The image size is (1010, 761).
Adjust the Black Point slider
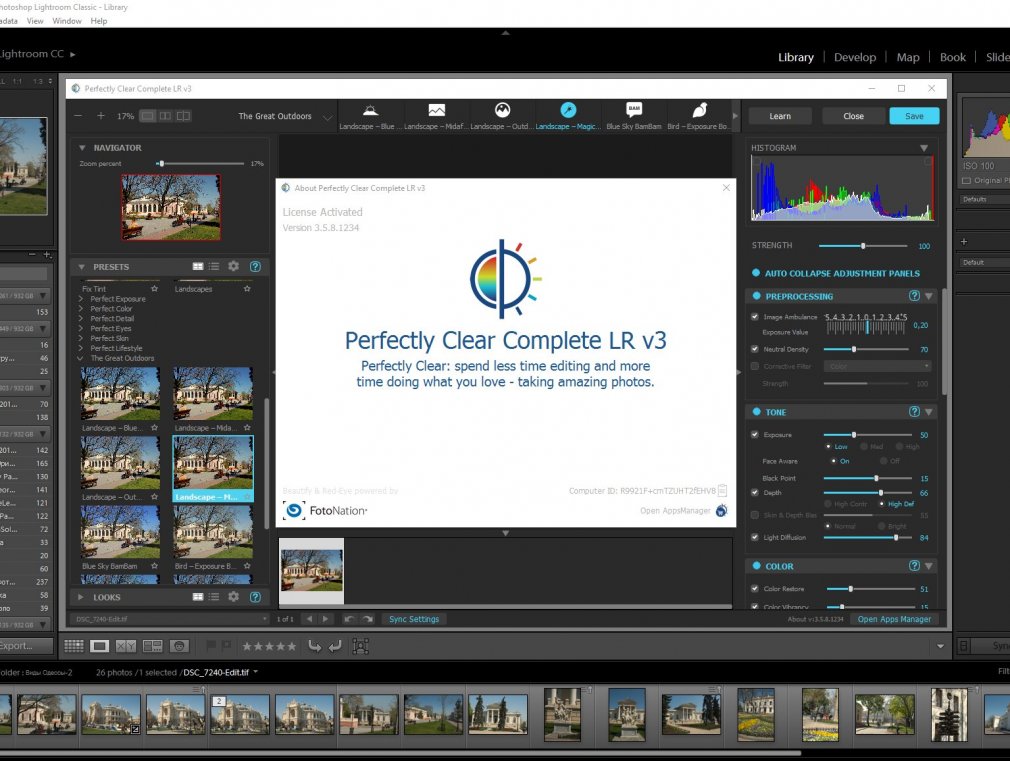coord(868,478)
